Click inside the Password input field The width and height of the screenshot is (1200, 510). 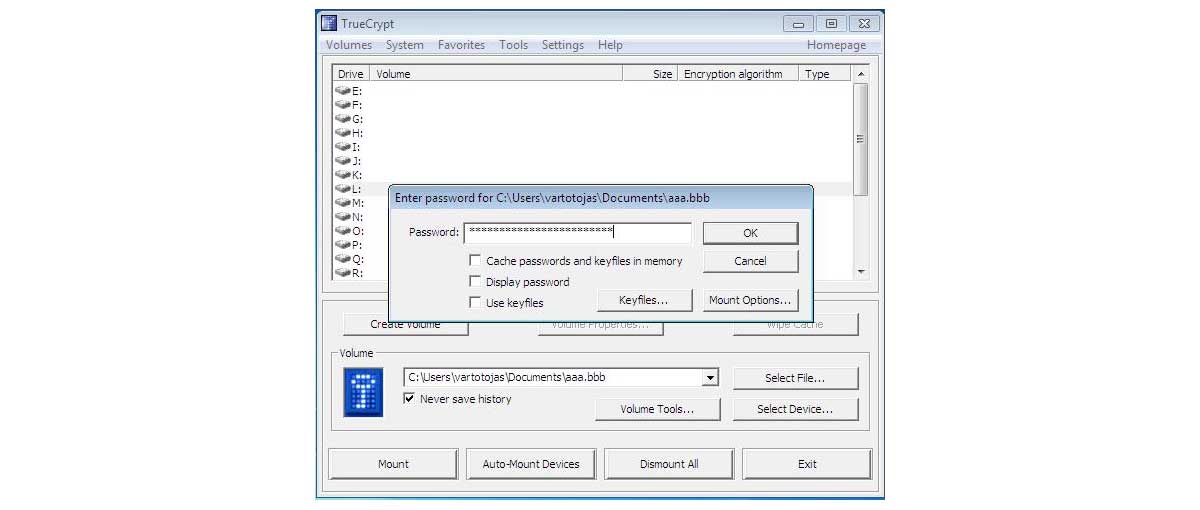point(578,232)
